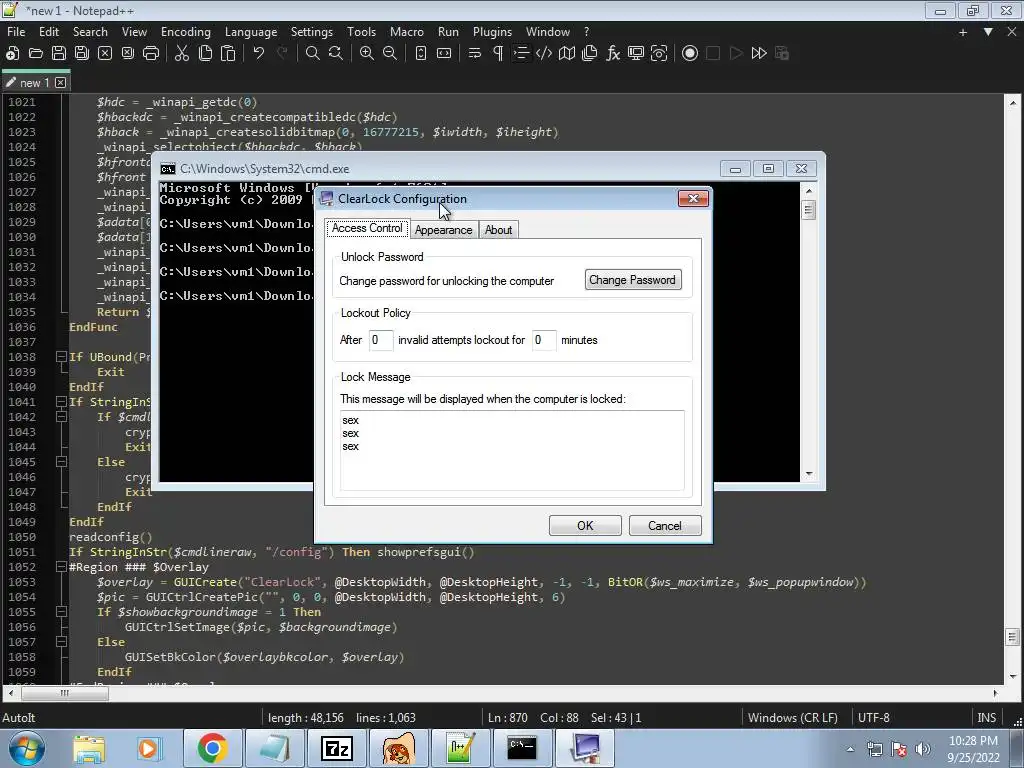The height and width of the screenshot is (768, 1024).
Task: Toggle Show All Characters pilcrow icon
Action: pyautogui.click(x=498, y=54)
